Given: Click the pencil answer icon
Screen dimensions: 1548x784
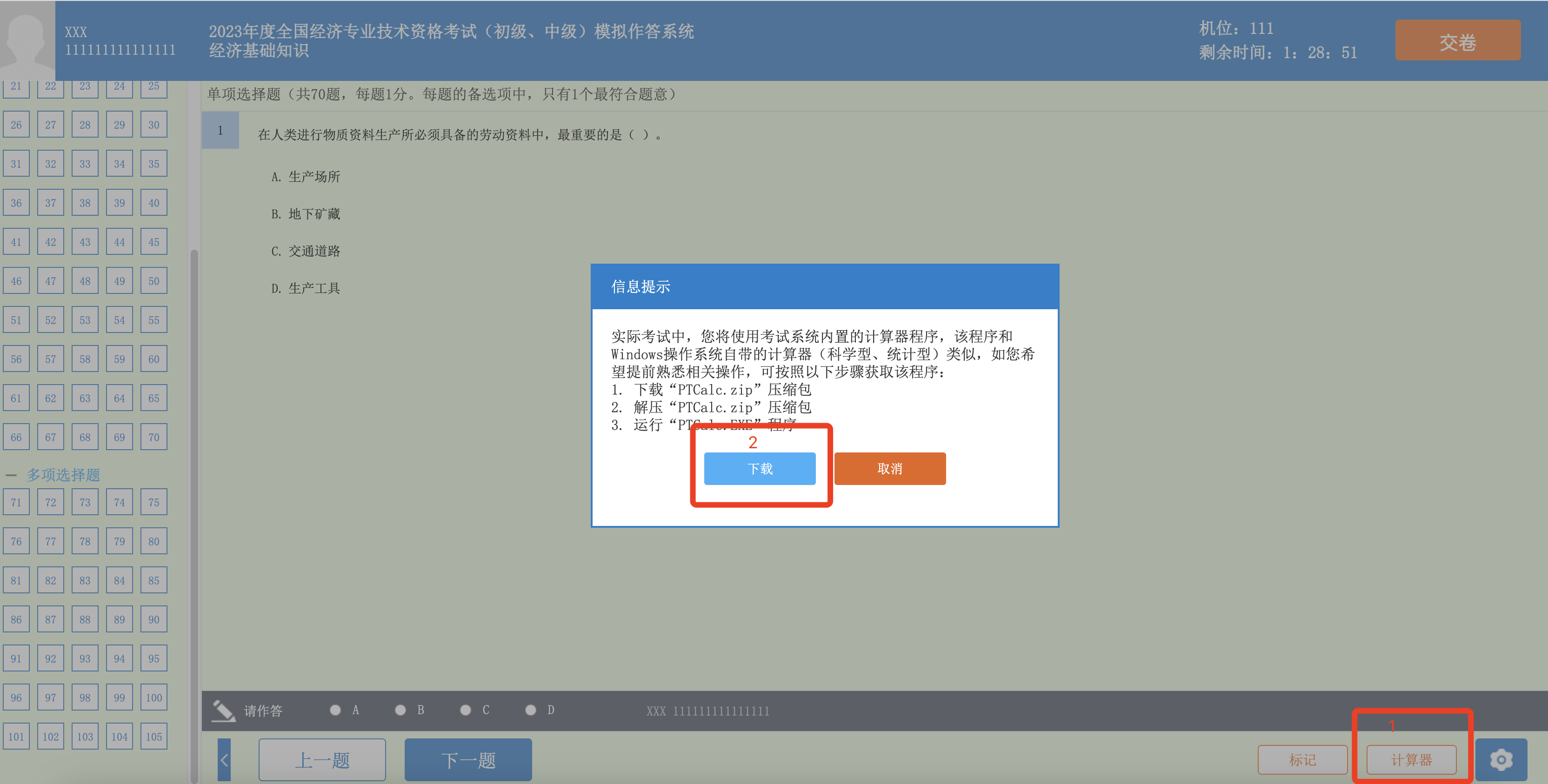Looking at the screenshot, I should pyautogui.click(x=224, y=710).
